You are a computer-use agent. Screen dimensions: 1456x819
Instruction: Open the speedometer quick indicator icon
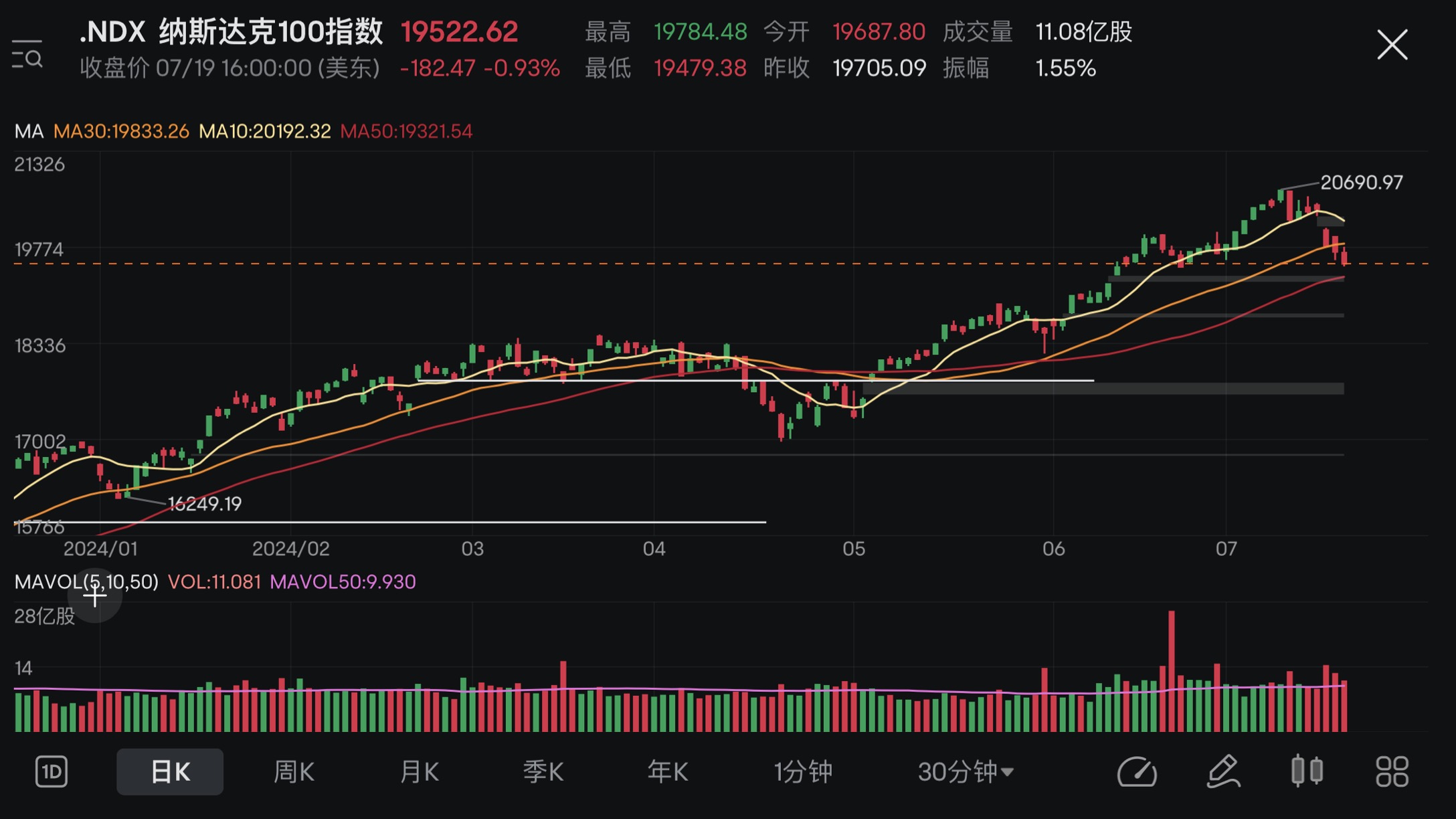(x=1137, y=771)
